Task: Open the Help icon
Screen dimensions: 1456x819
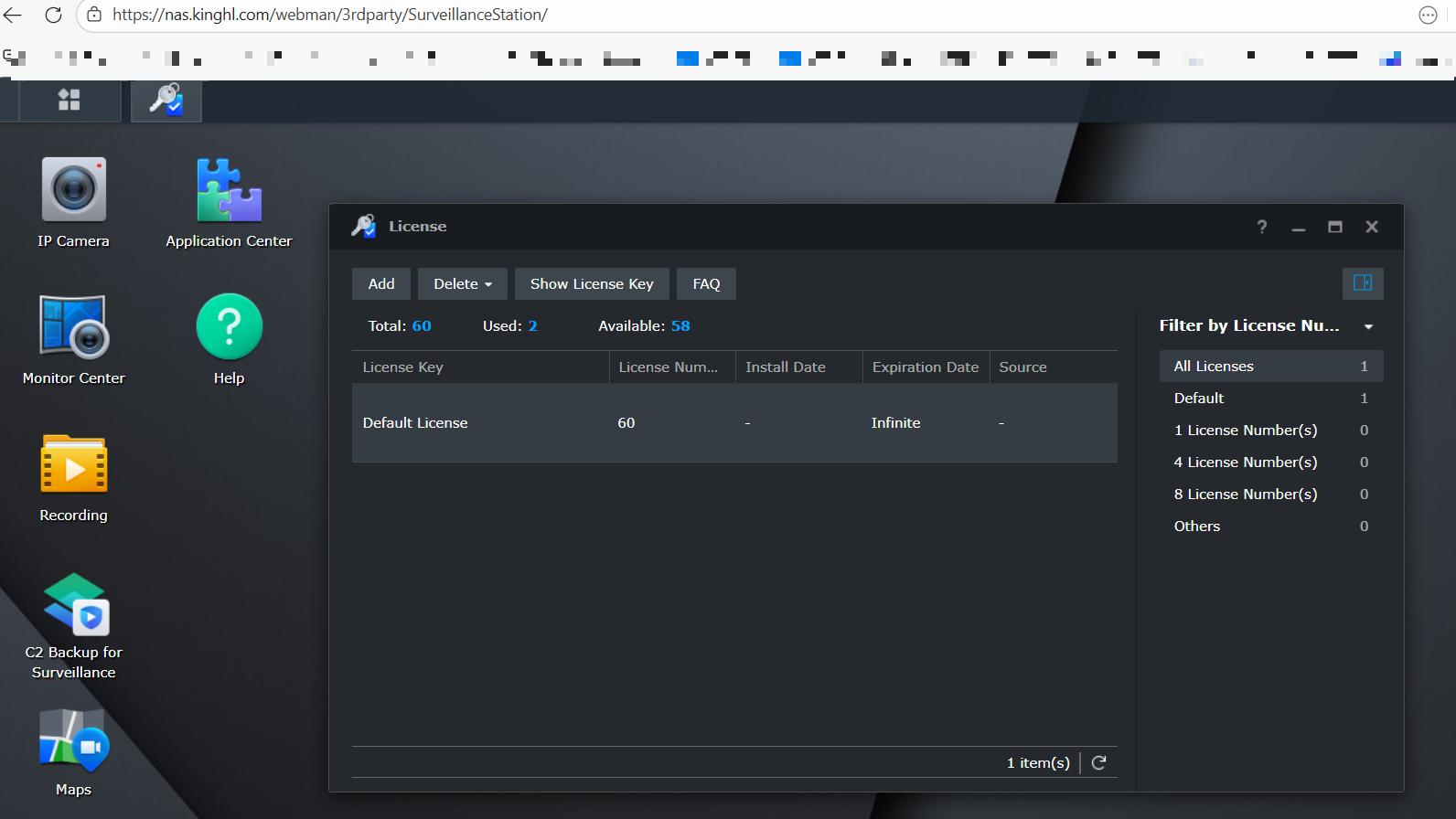Action: pos(229,327)
